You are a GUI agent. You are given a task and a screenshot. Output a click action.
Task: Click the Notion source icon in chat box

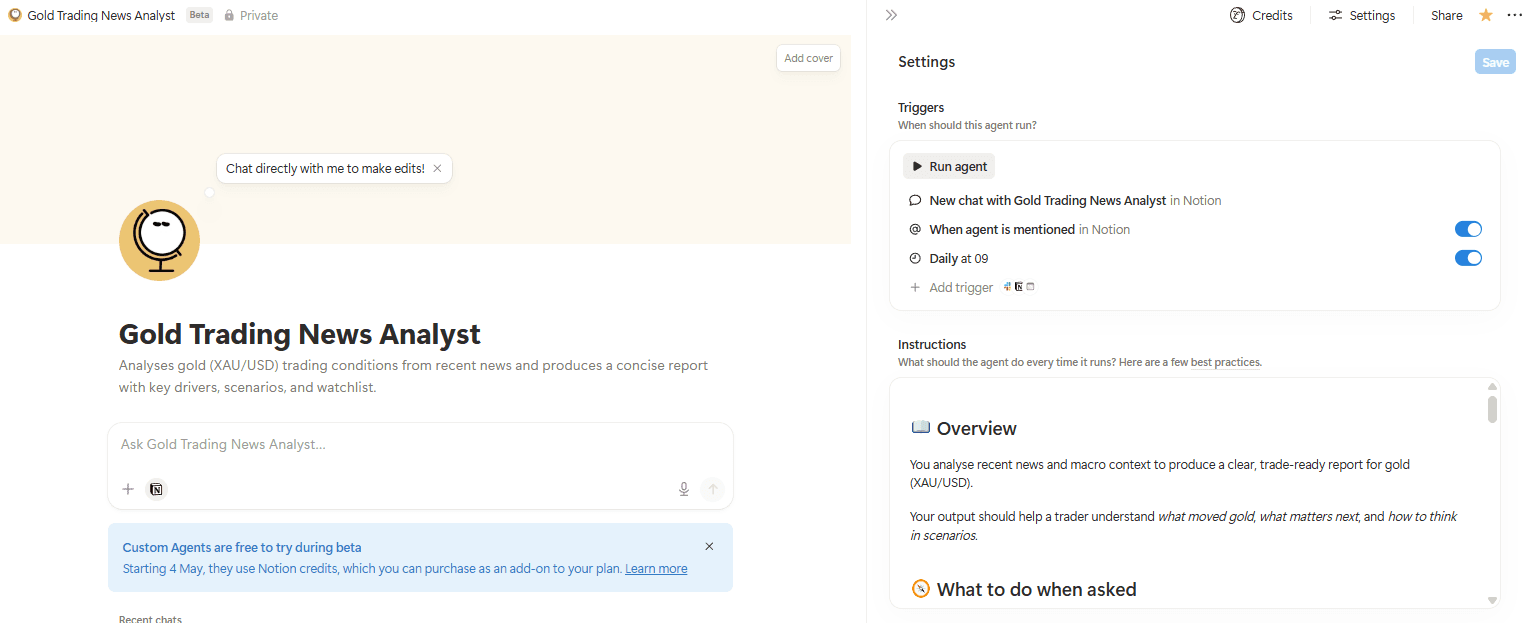[157, 489]
